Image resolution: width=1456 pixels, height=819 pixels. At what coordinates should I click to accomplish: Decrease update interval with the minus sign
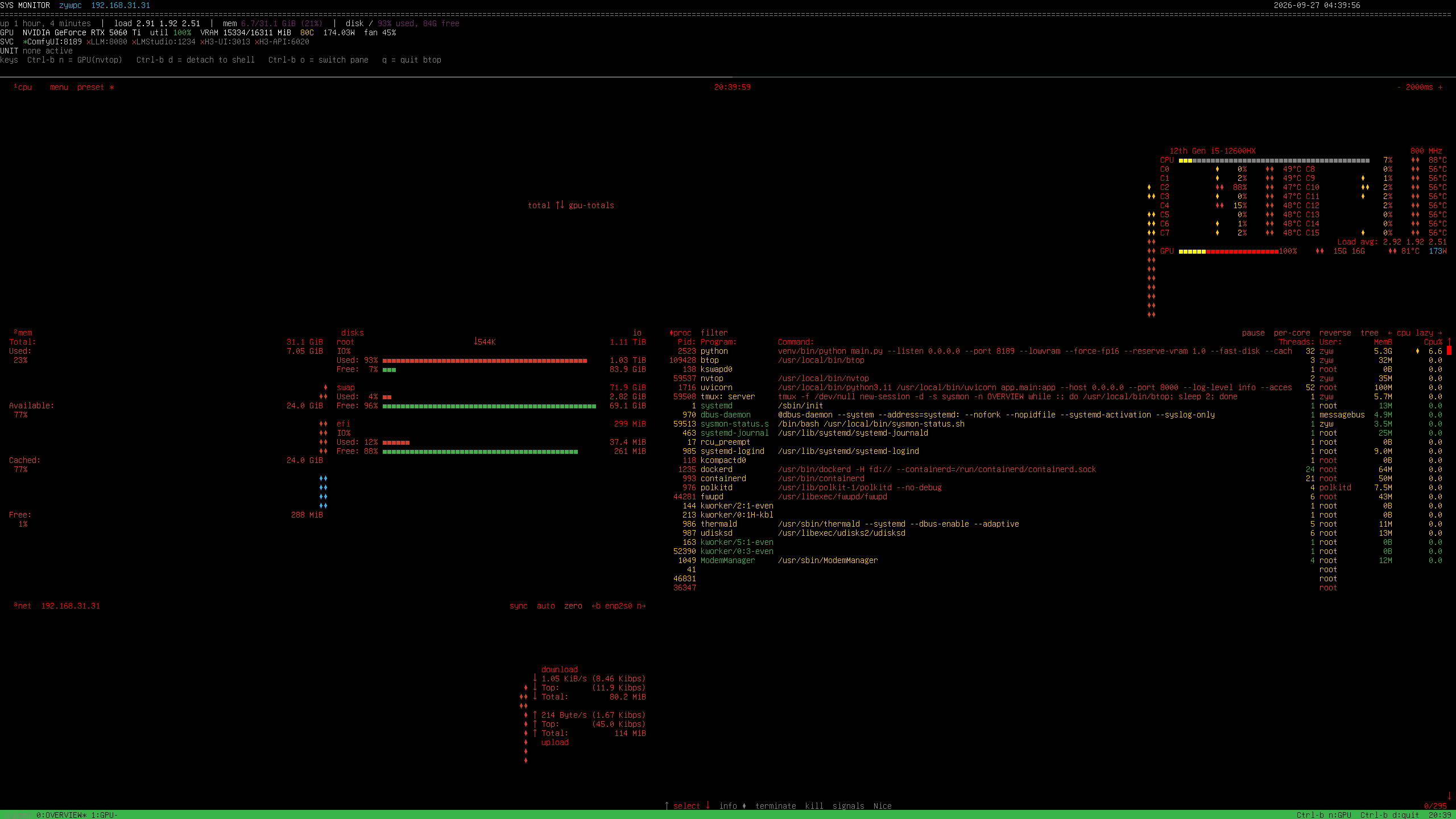point(1399,87)
